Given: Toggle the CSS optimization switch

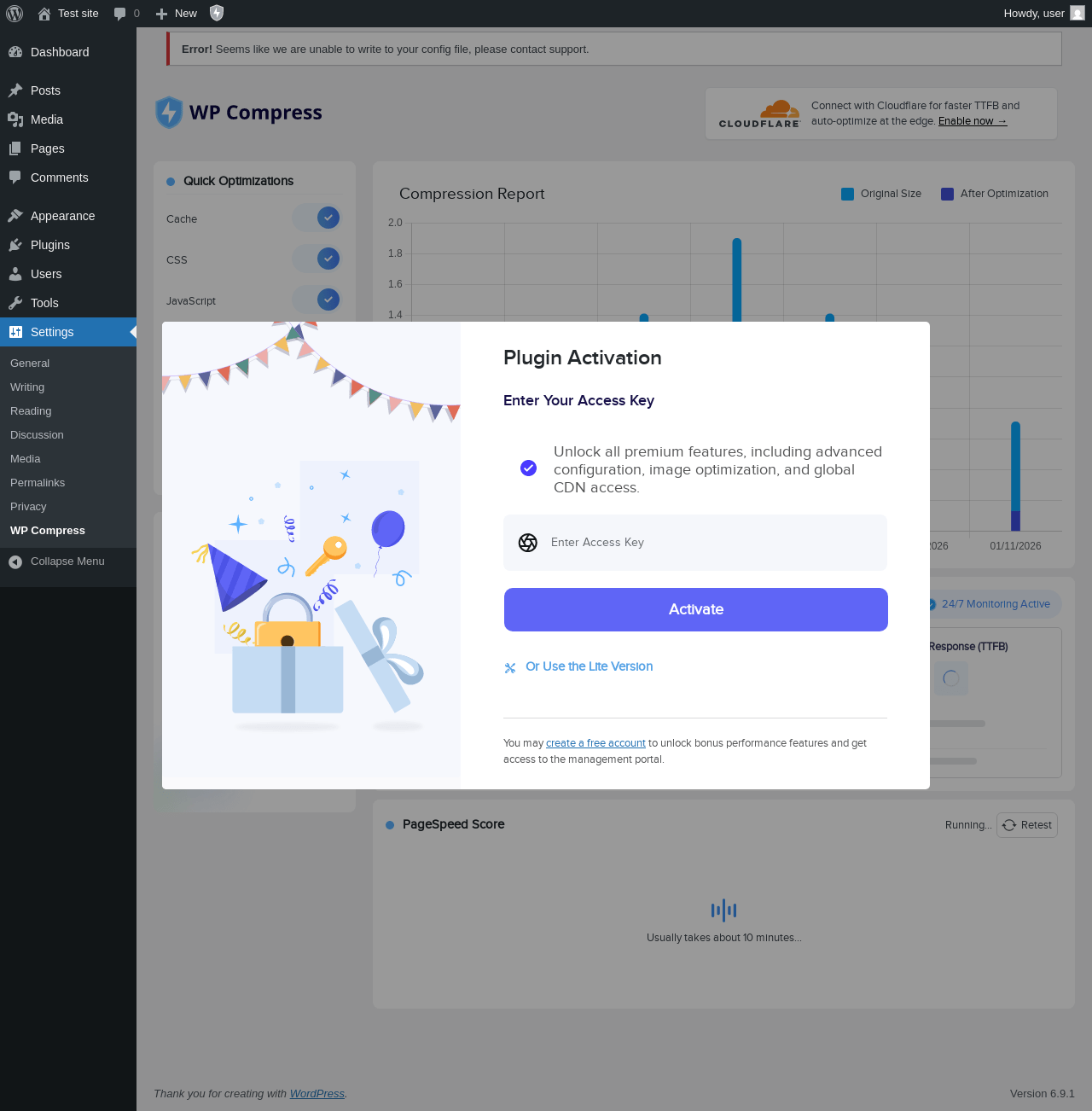Looking at the screenshot, I should point(317,259).
